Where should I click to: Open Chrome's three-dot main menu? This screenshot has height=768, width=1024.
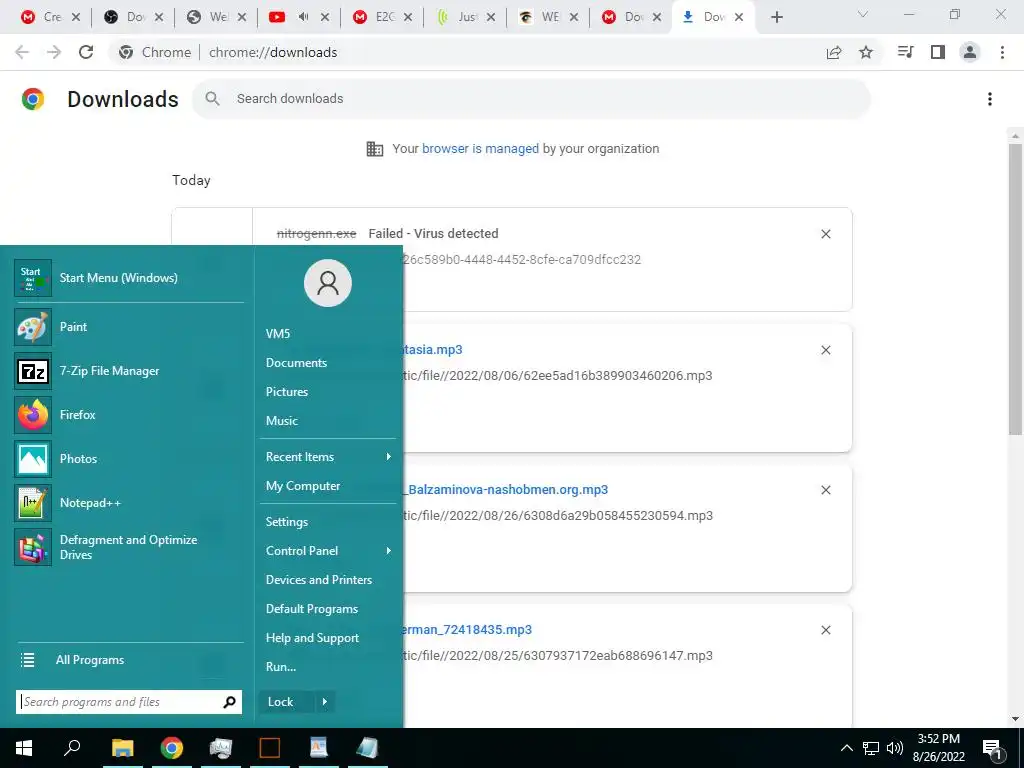click(1002, 52)
